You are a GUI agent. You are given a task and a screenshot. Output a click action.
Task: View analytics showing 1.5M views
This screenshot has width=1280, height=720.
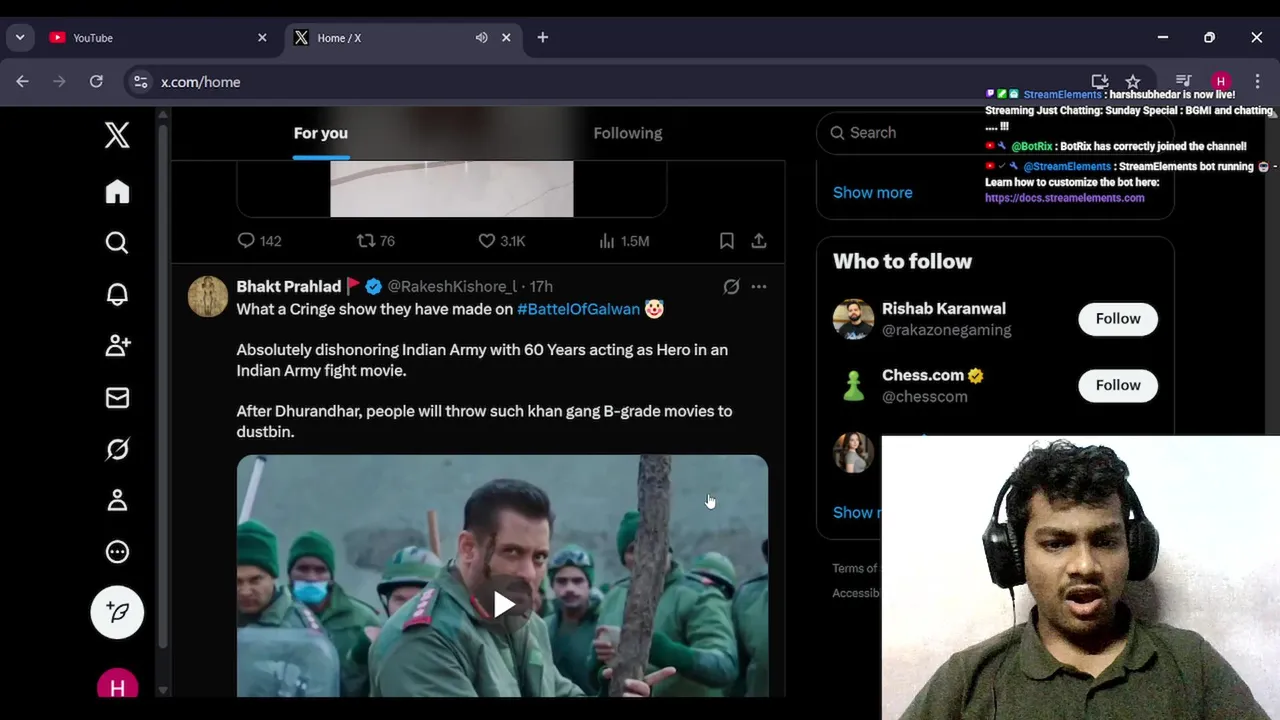tap(623, 241)
